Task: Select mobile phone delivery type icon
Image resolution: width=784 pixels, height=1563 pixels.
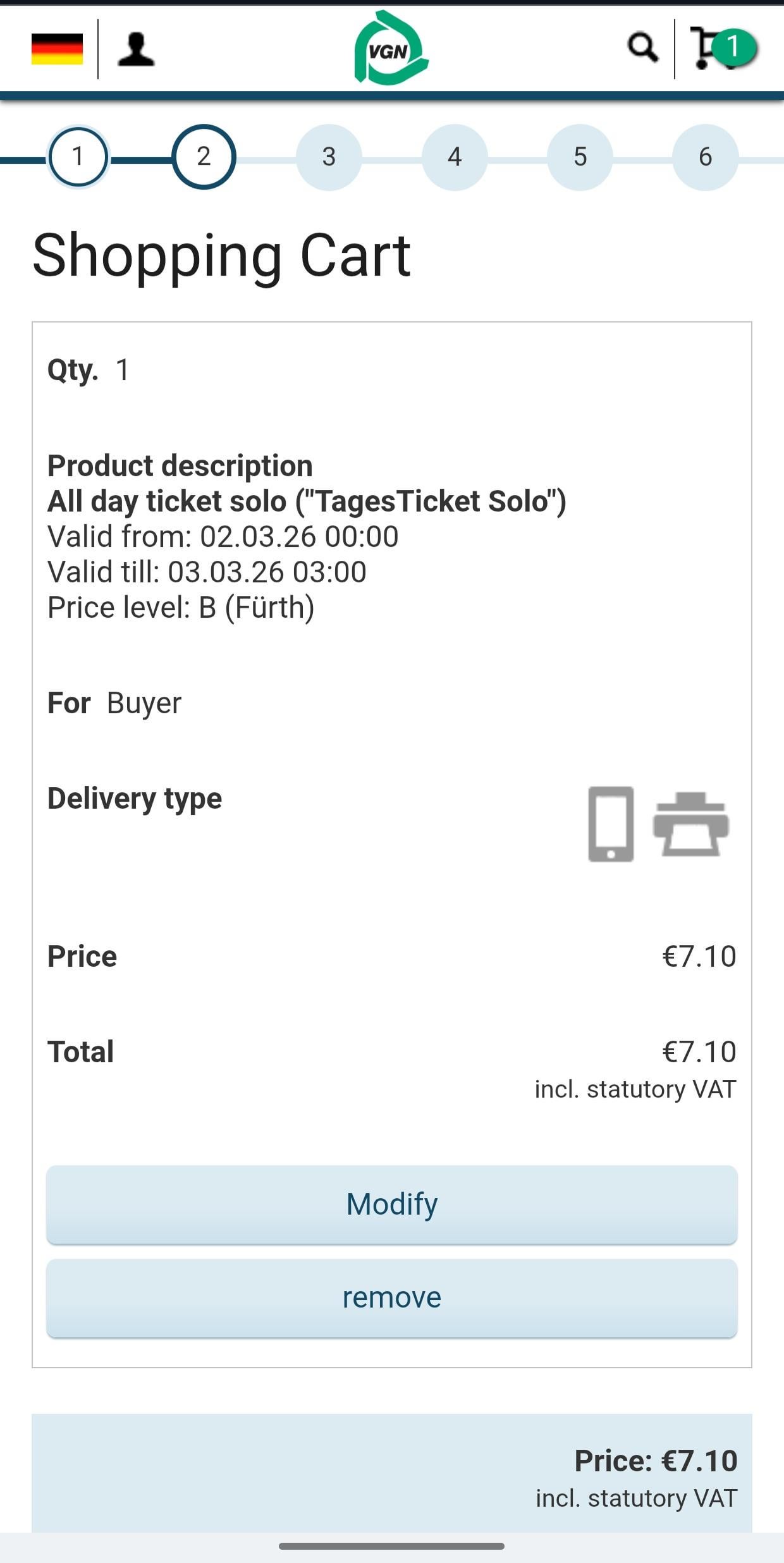Action: (611, 823)
